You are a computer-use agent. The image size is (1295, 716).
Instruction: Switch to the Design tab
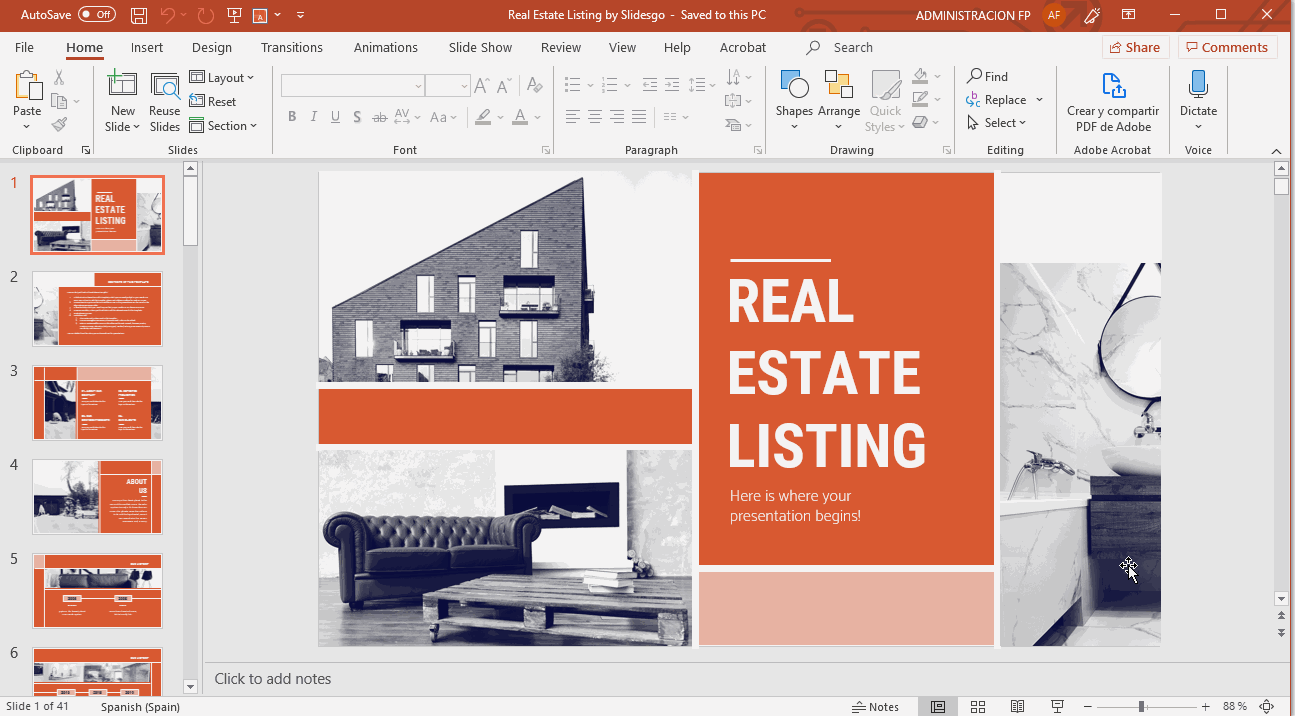(211, 47)
